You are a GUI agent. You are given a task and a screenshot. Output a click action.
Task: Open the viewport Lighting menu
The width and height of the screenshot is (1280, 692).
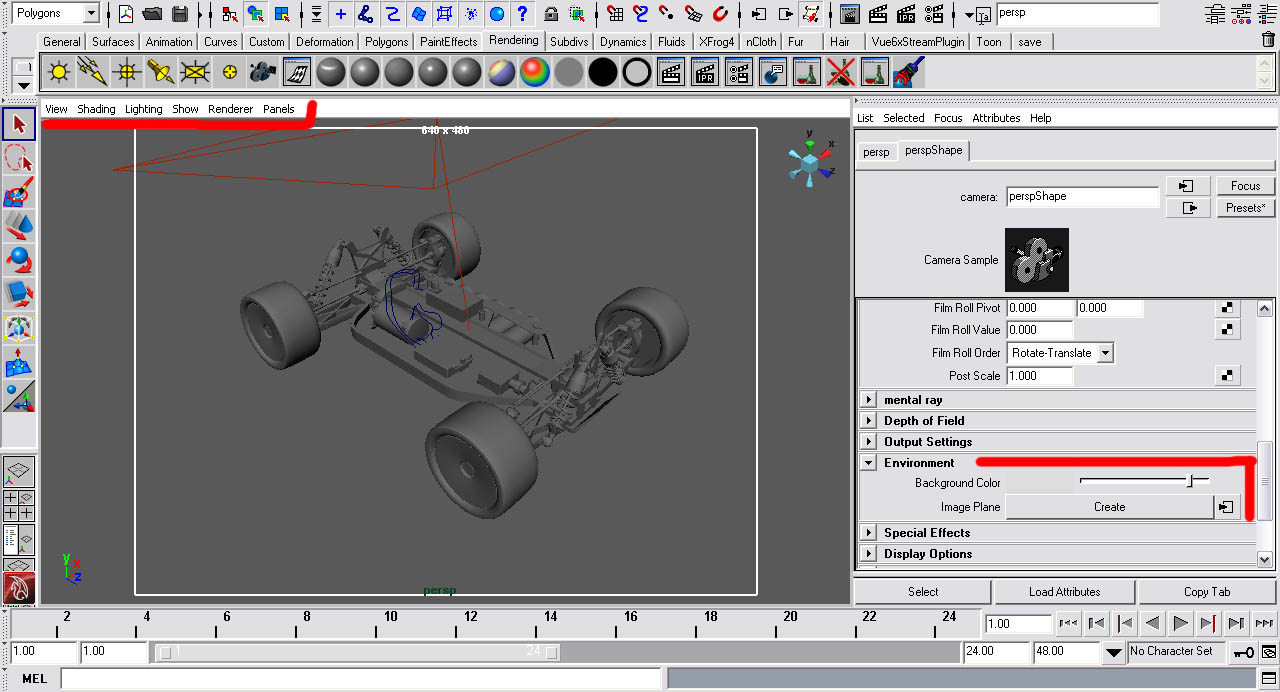pyautogui.click(x=143, y=109)
